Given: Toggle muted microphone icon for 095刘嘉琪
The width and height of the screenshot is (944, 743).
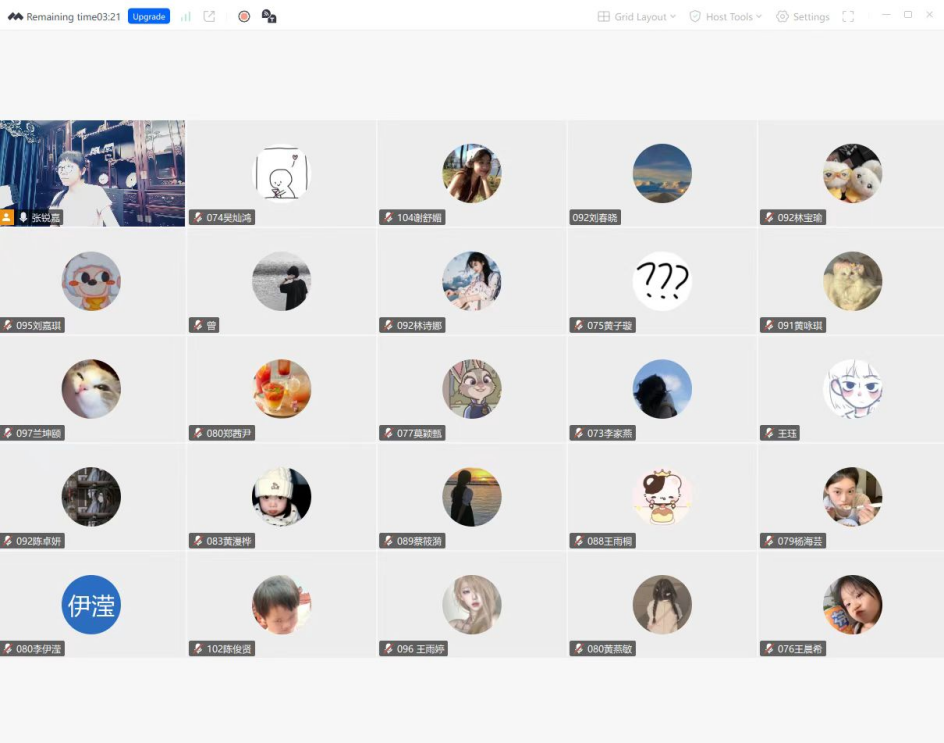Looking at the screenshot, I should [x=8, y=326].
